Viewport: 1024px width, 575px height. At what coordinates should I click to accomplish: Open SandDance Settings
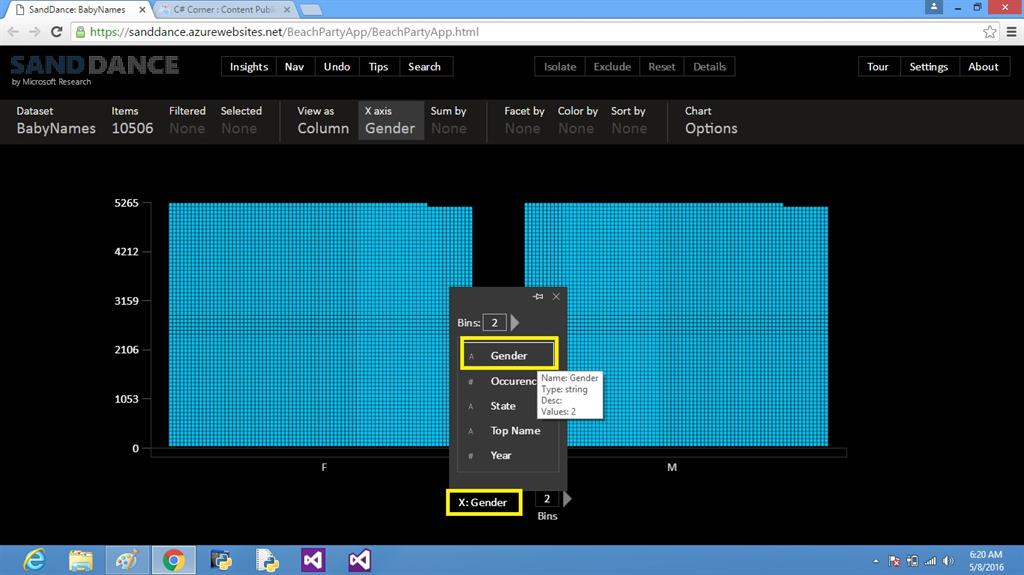[x=929, y=67]
